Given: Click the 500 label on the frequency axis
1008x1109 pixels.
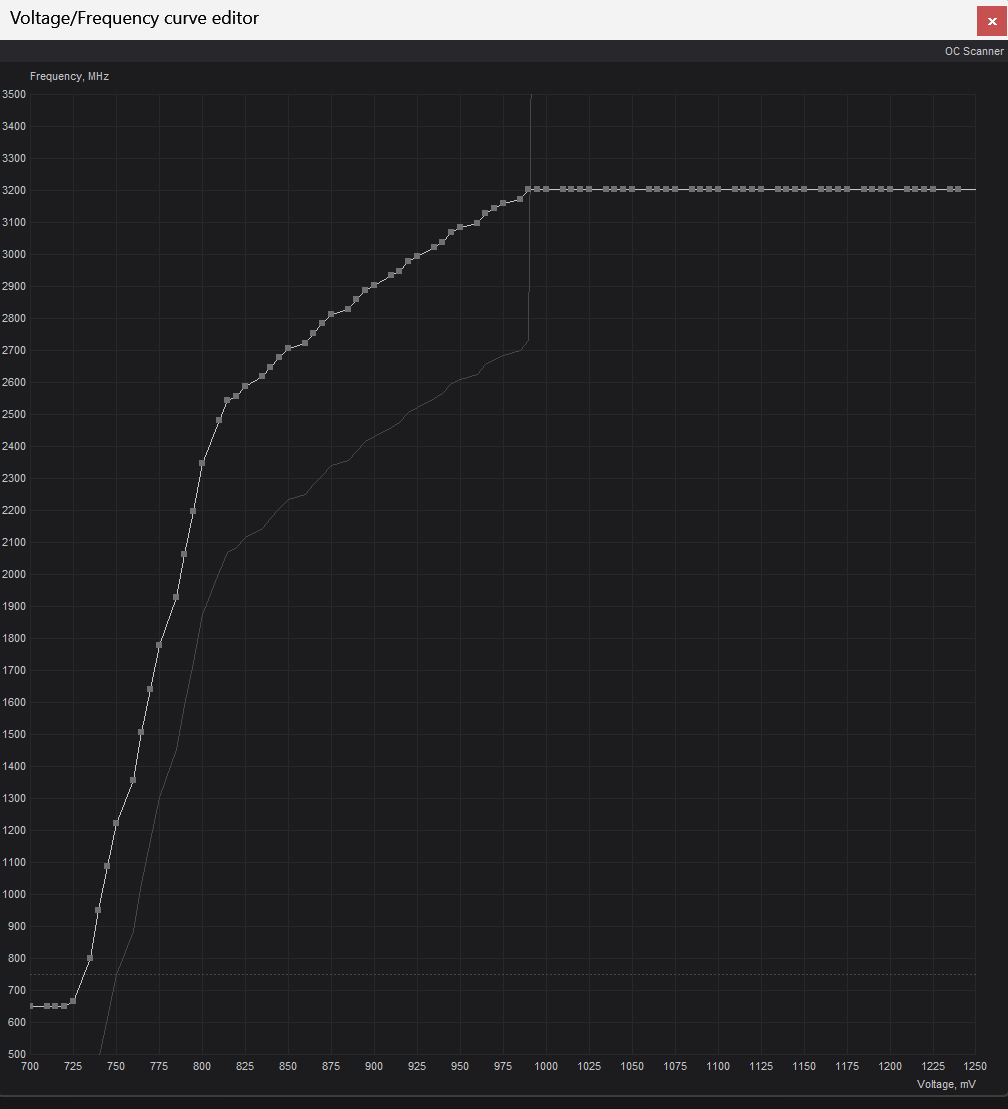Looking at the screenshot, I should pyautogui.click(x=16, y=1054).
